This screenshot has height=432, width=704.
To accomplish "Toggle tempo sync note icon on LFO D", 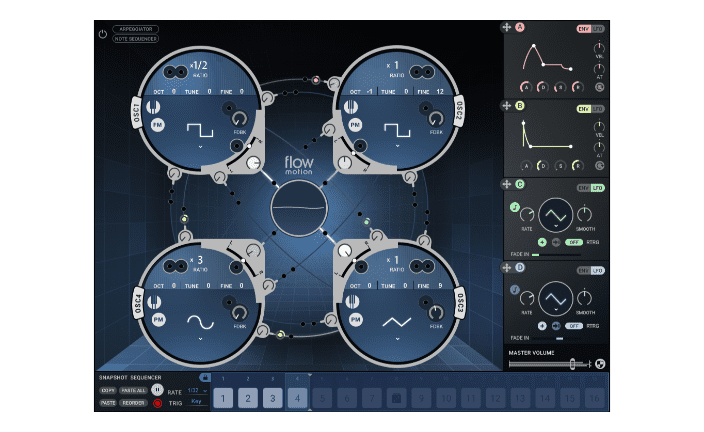I will (x=515, y=290).
